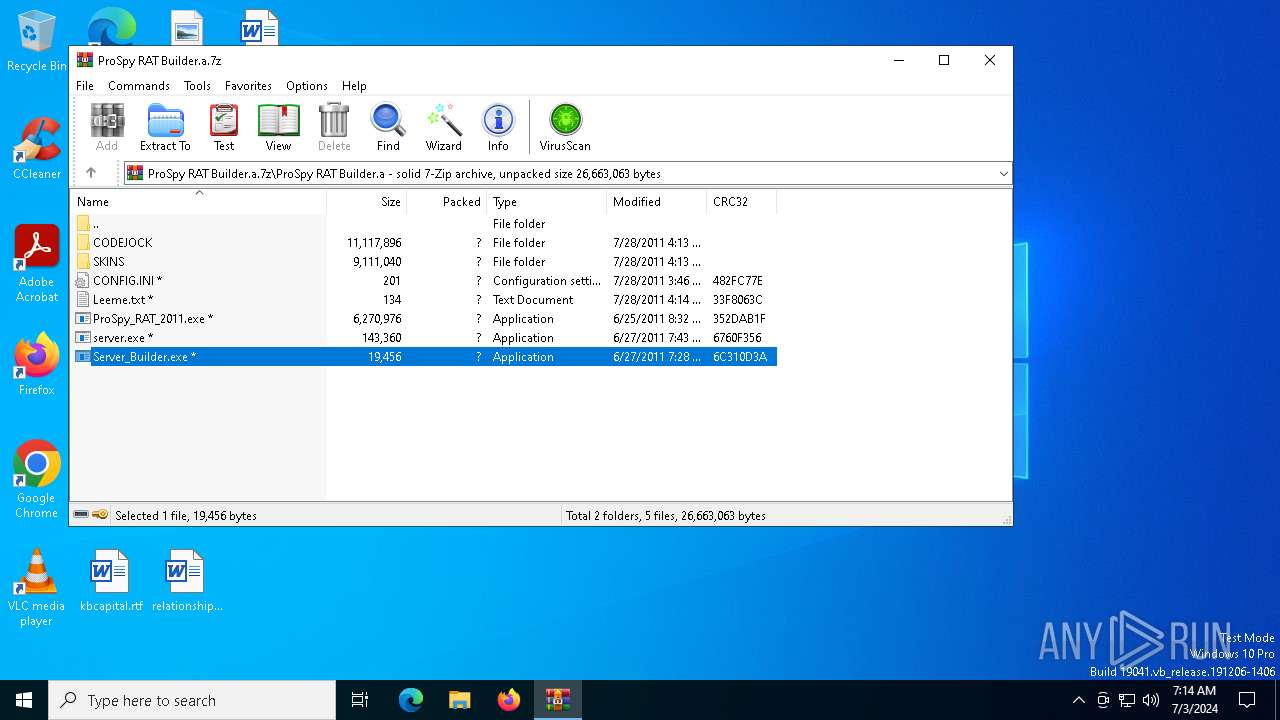Click WinRAR taskbar icon
1280x720 pixels.
[x=558, y=700]
